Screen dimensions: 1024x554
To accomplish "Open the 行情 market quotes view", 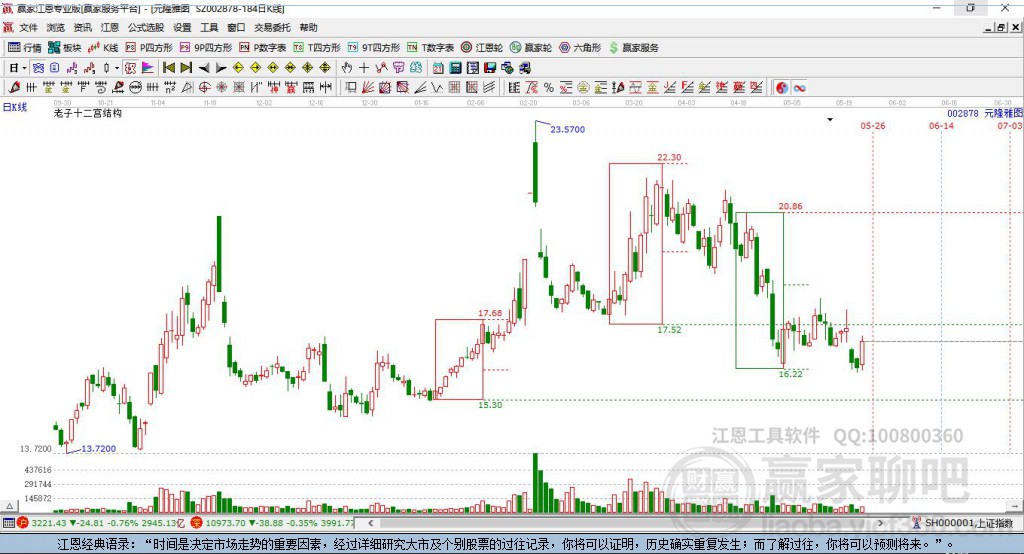I will (x=25, y=48).
